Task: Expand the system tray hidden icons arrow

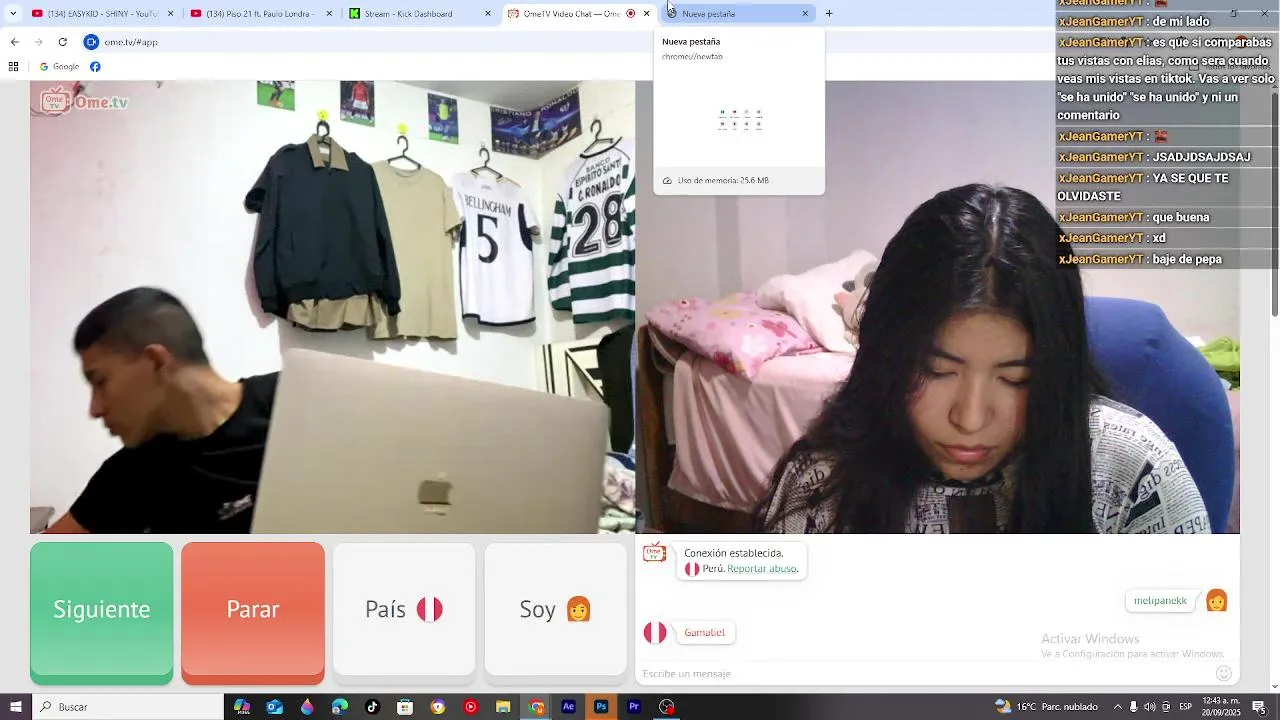Action: [1118, 707]
